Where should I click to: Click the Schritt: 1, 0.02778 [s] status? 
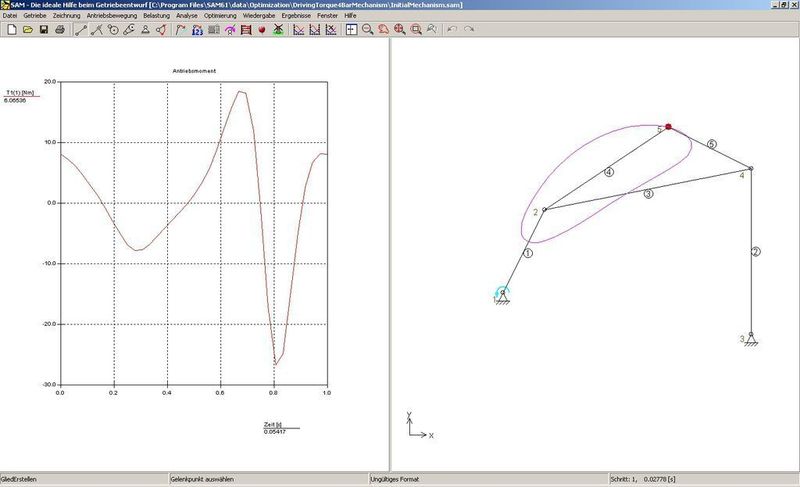[643, 479]
